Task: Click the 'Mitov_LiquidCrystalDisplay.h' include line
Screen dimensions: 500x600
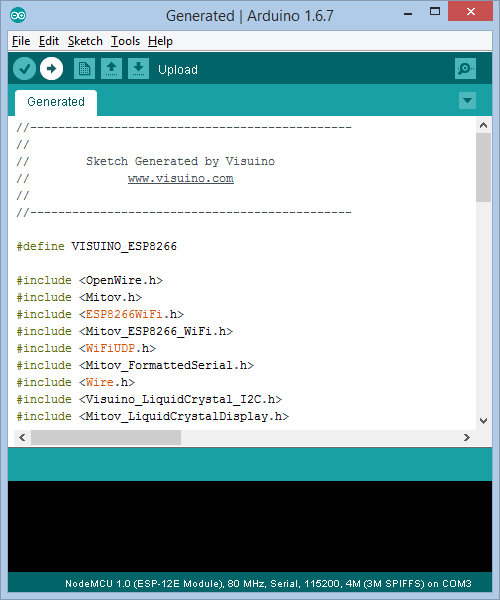Action: pos(153,416)
